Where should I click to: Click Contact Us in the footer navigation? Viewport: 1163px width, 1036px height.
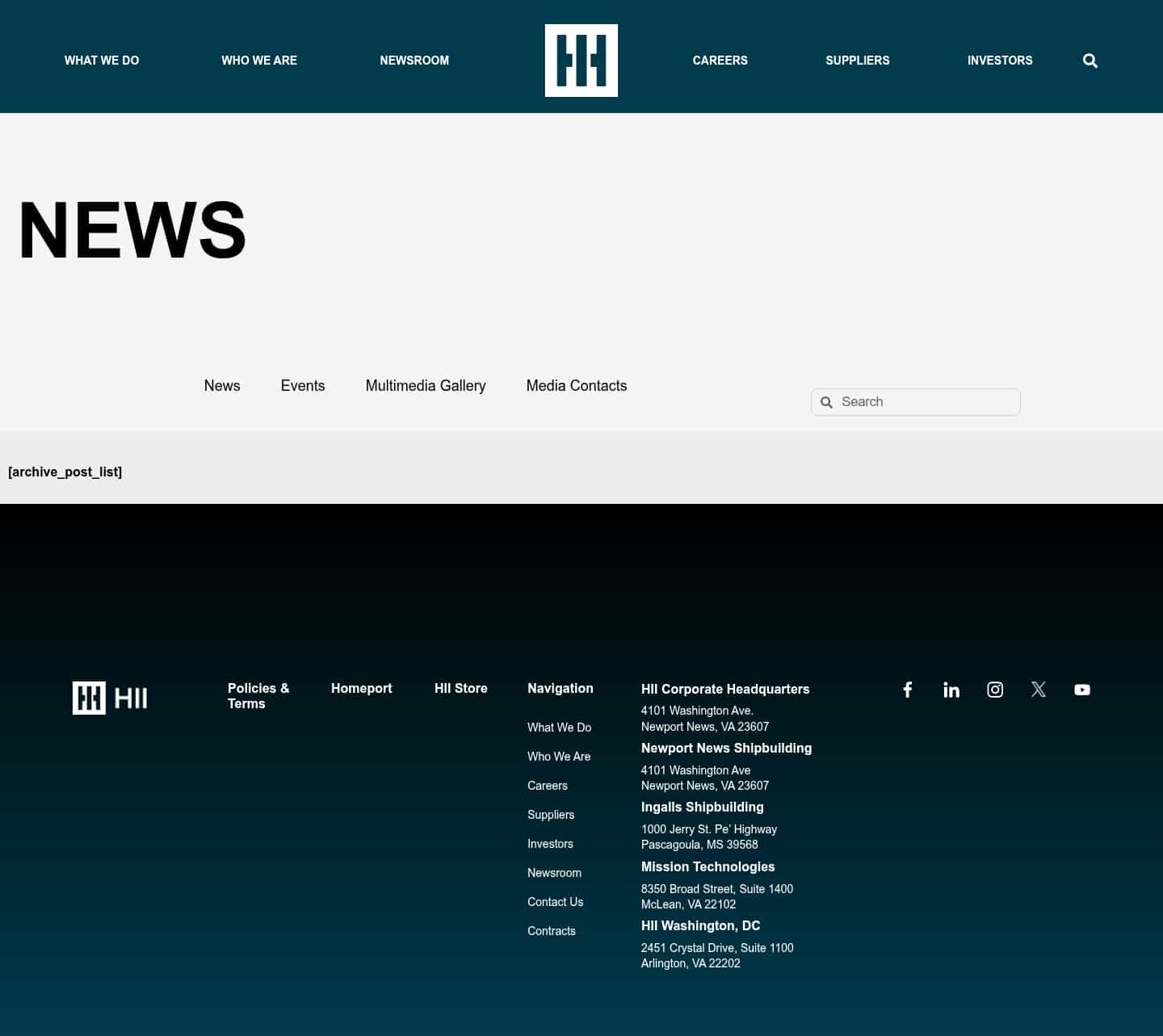click(x=555, y=902)
